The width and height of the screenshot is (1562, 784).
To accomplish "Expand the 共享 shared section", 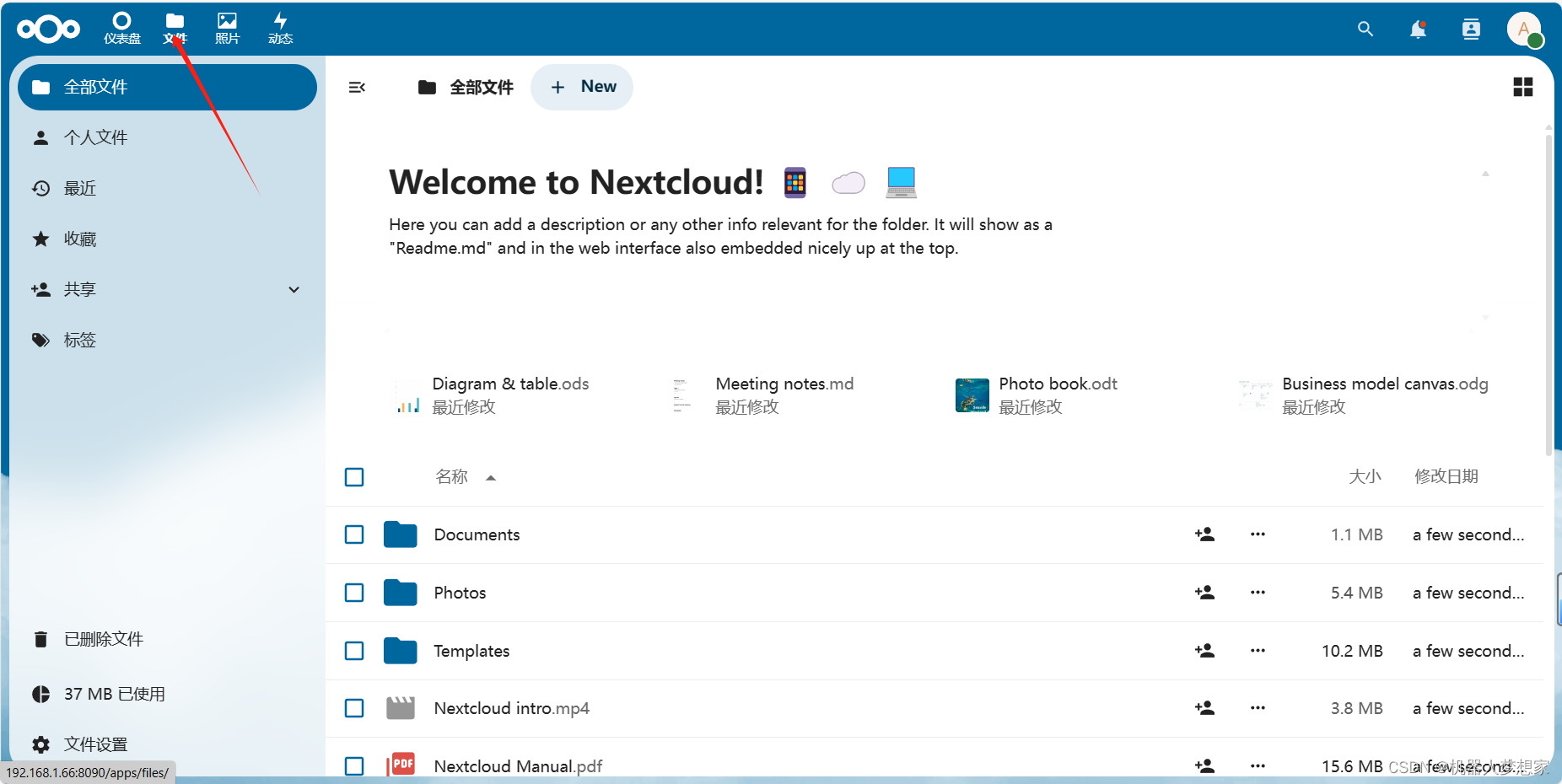I will (x=294, y=289).
